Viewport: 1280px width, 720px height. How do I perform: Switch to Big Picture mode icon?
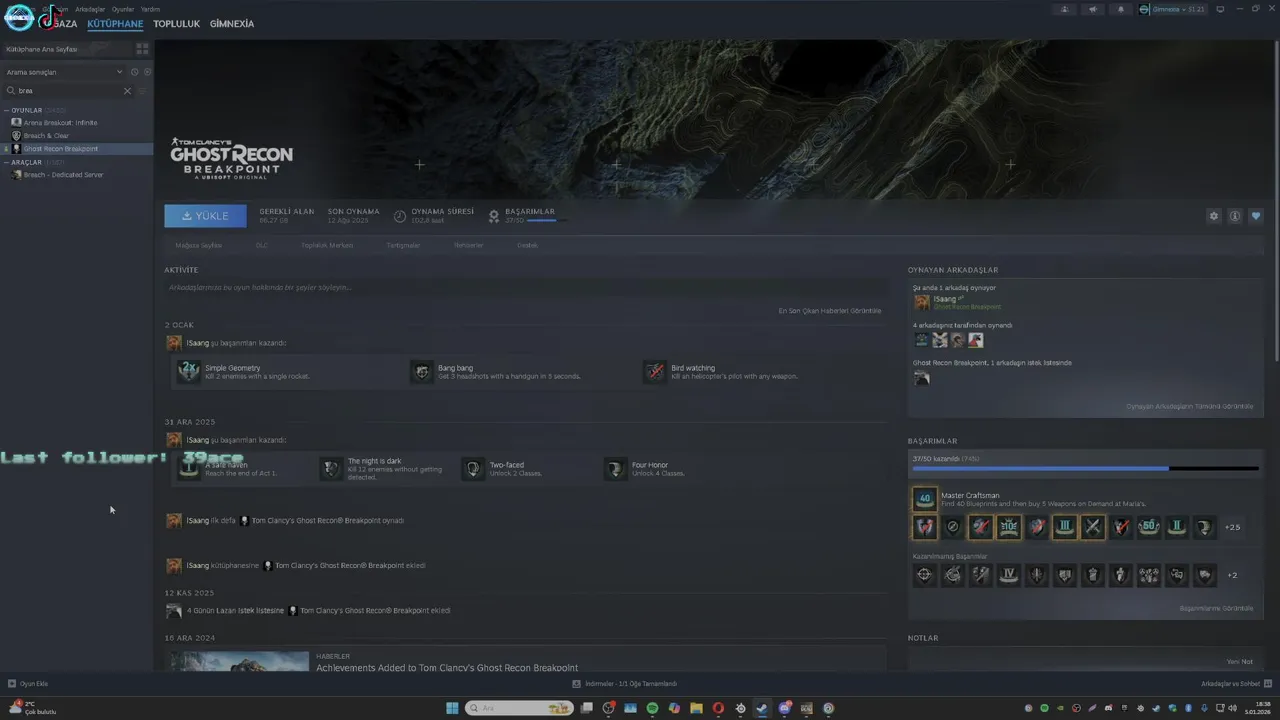[1220, 9]
